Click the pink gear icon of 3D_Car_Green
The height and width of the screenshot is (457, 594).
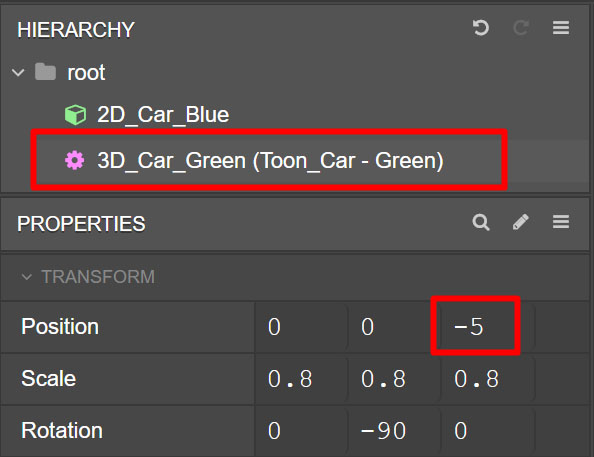pos(75,160)
